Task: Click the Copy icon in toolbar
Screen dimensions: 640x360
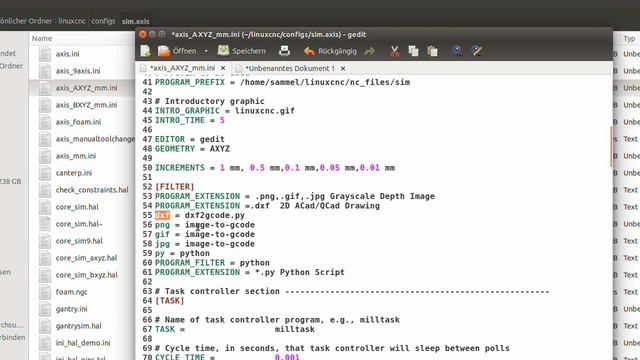Action: tap(413, 51)
